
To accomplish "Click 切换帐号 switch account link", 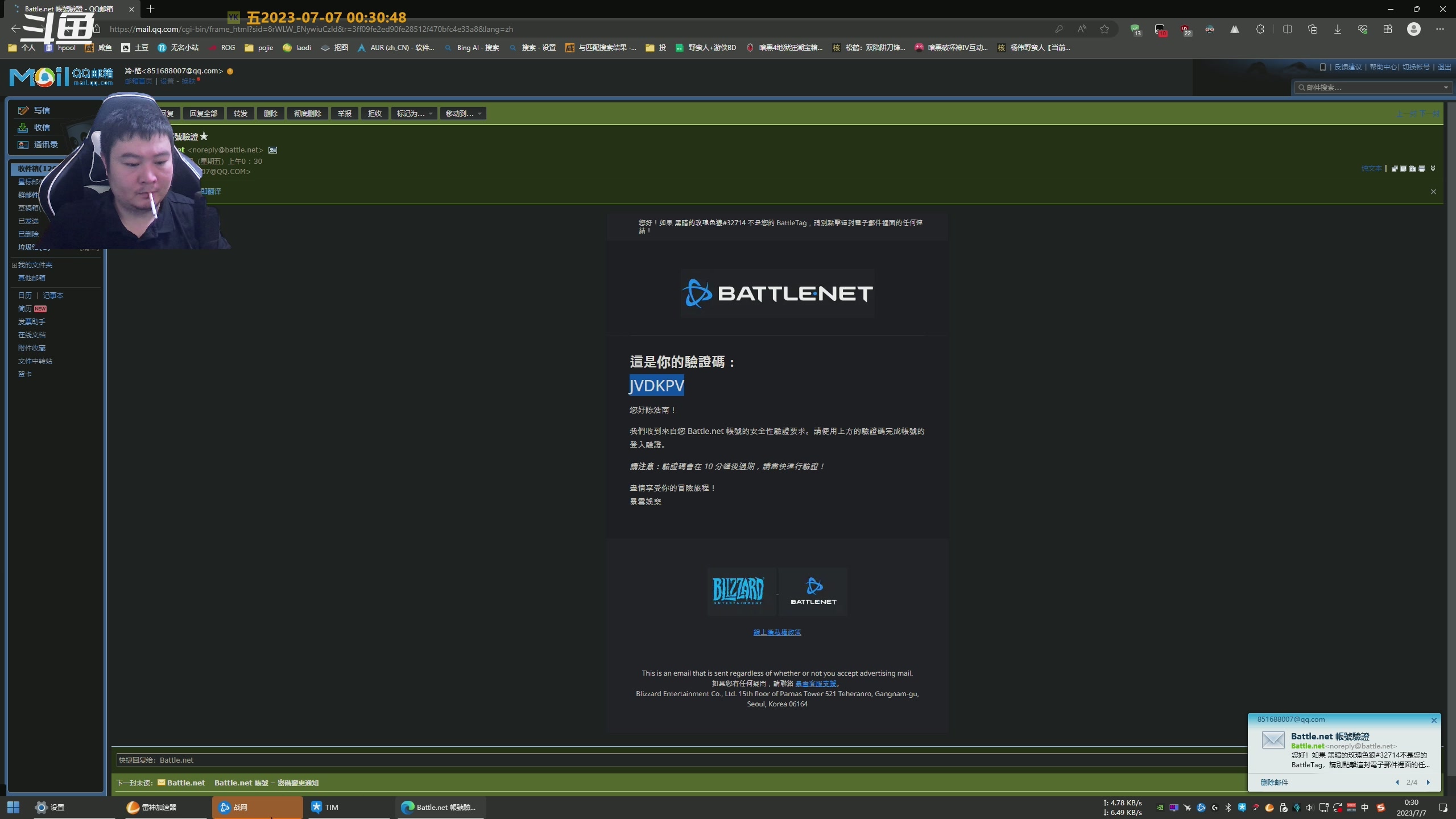I will pyautogui.click(x=1416, y=67).
